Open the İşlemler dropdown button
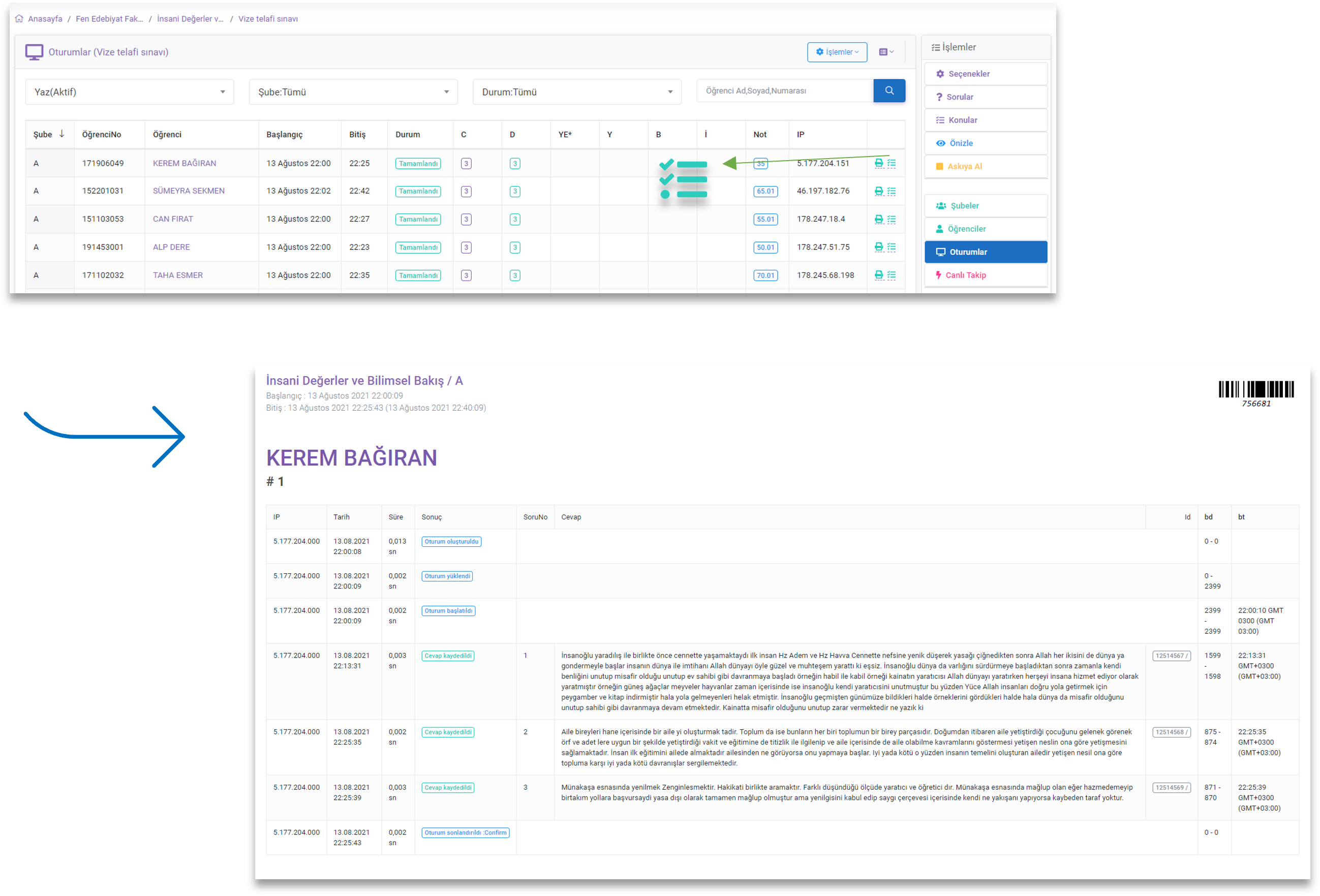The width and height of the screenshot is (1320, 896). [837, 52]
